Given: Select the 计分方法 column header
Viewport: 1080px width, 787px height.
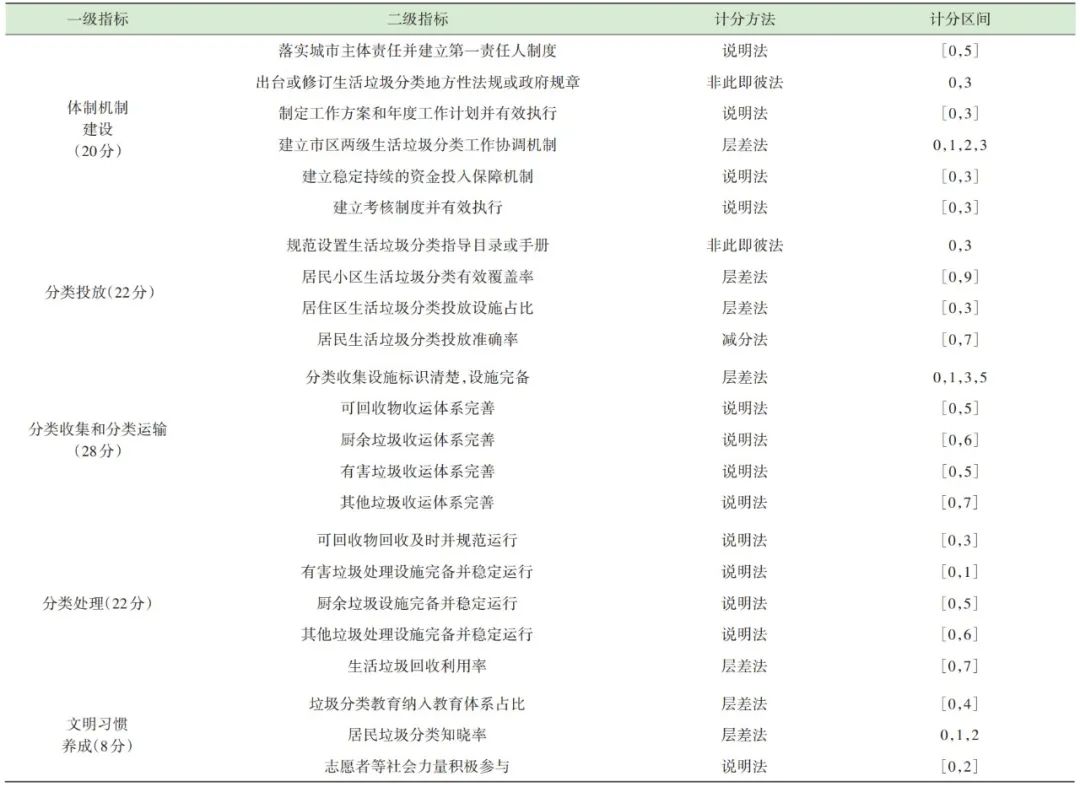Looking at the screenshot, I should (745, 19).
